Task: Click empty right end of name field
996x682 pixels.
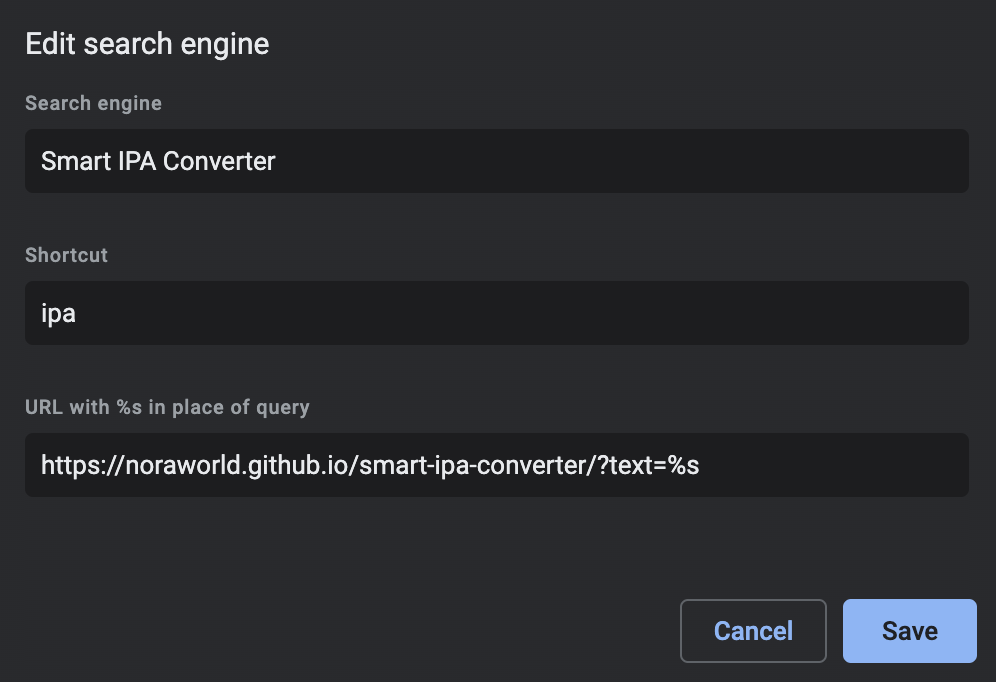Action: pos(850,161)
